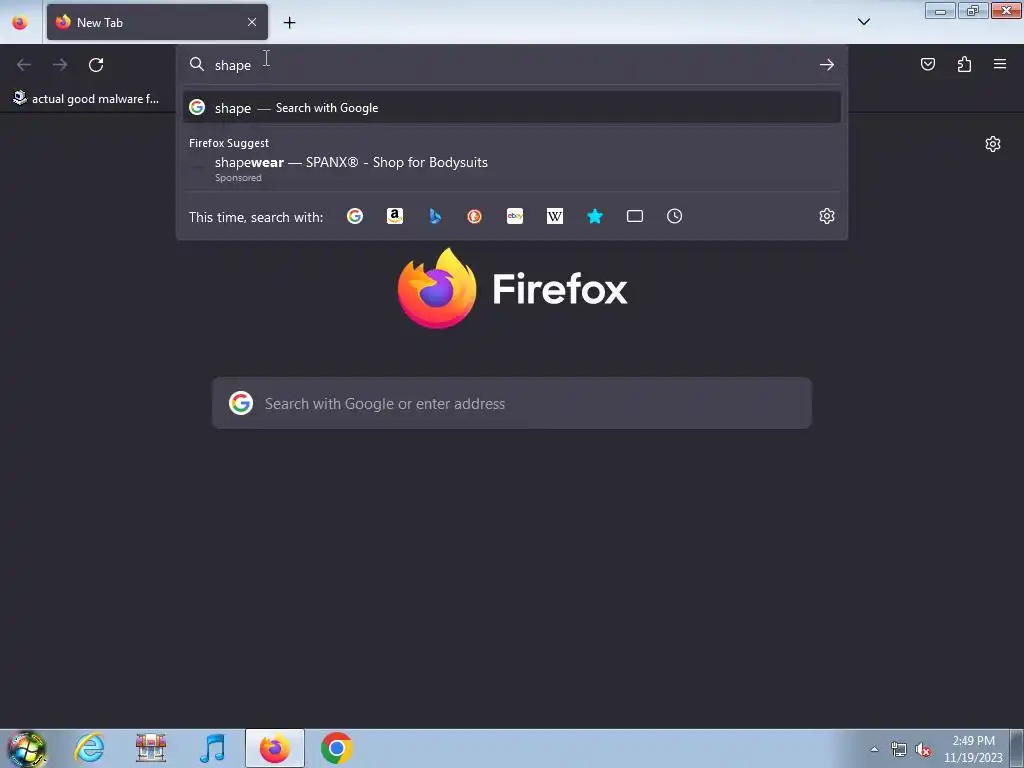Open the music note app in taskbar
Screen dimensions: 1024x768
tap(213, 748)
